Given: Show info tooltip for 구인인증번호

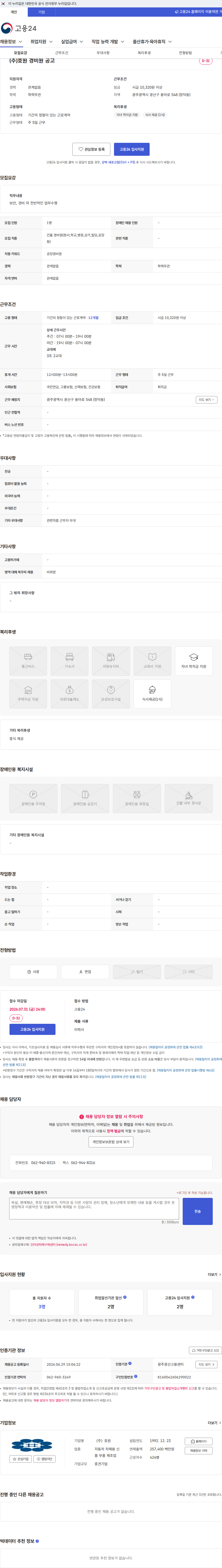Looking at the screenshot, I should pyautogui.click(x=136, y=1376).
